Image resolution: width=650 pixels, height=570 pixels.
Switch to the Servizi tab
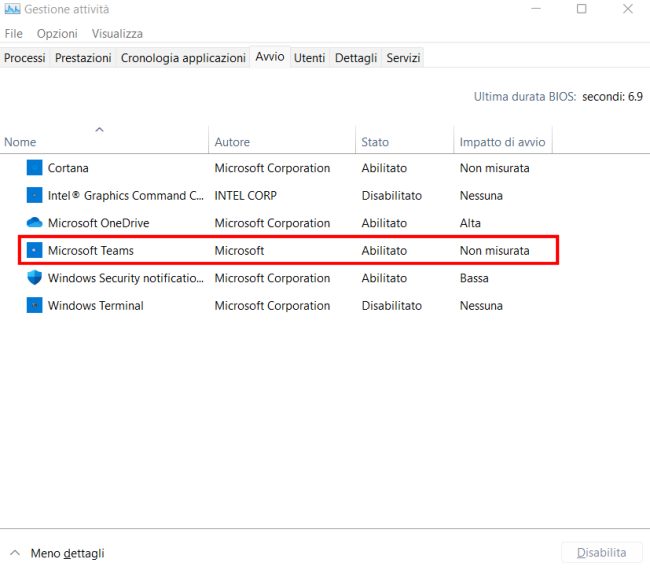point(403,58)
